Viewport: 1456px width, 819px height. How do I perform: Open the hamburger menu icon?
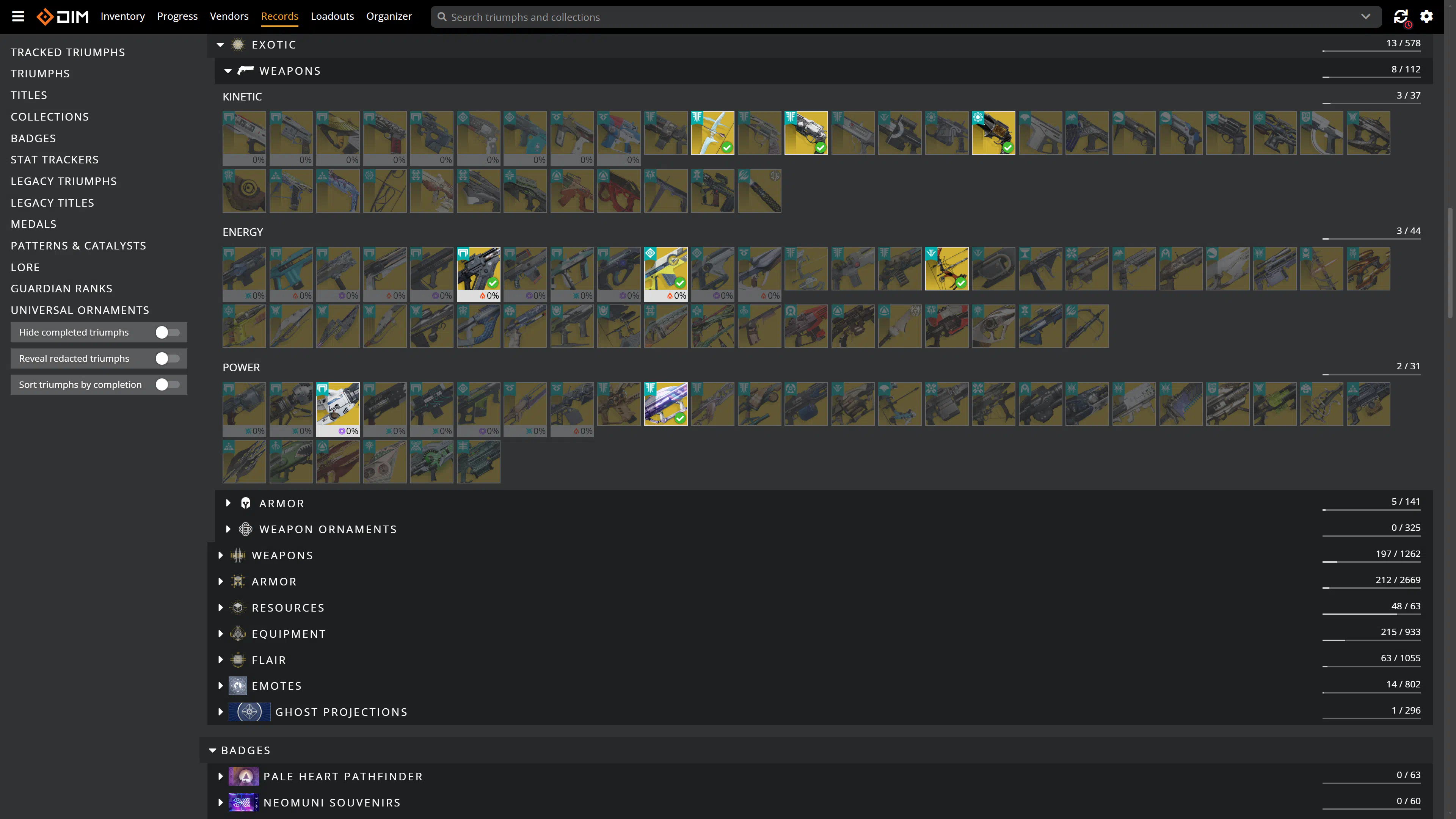click(x=18, y=16)
